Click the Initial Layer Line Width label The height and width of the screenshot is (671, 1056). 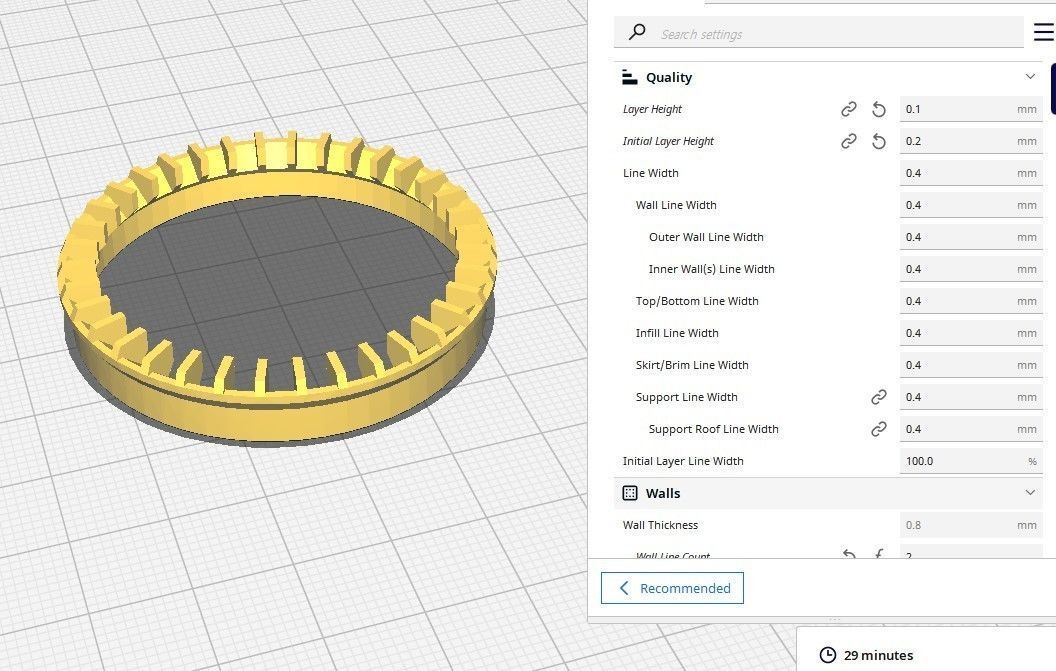point(683,461)
